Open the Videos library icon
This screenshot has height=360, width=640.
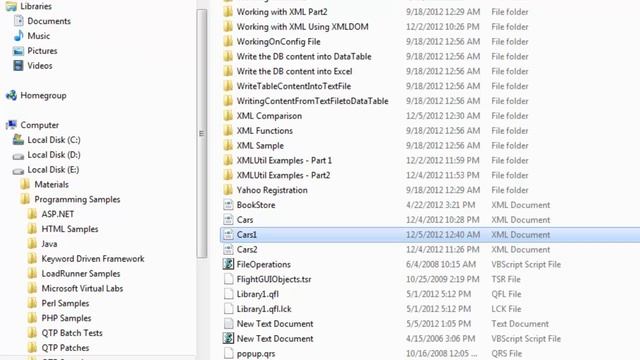(18, 66)
